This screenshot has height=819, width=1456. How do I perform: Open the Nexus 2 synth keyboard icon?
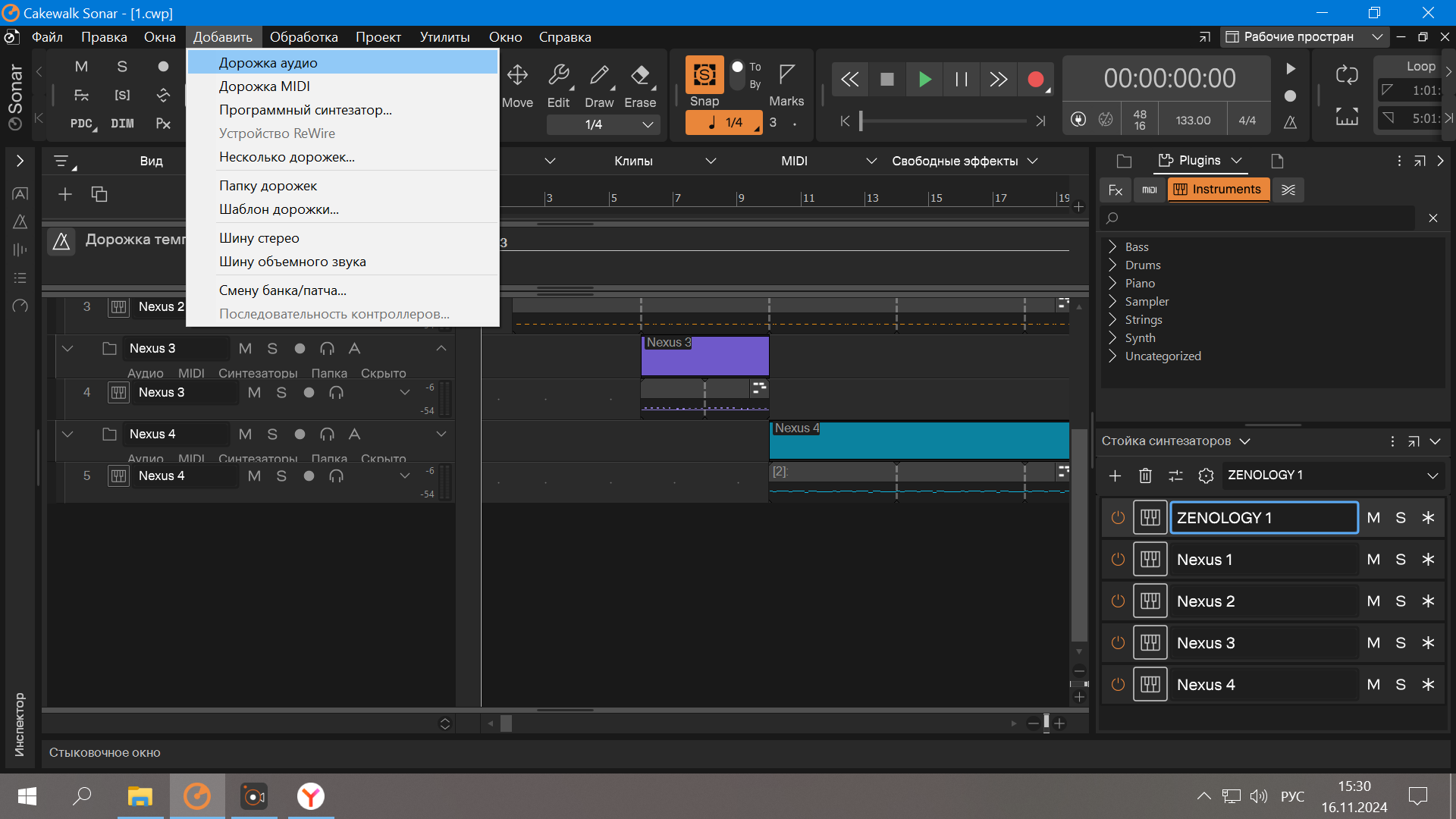pos(1150,601)
